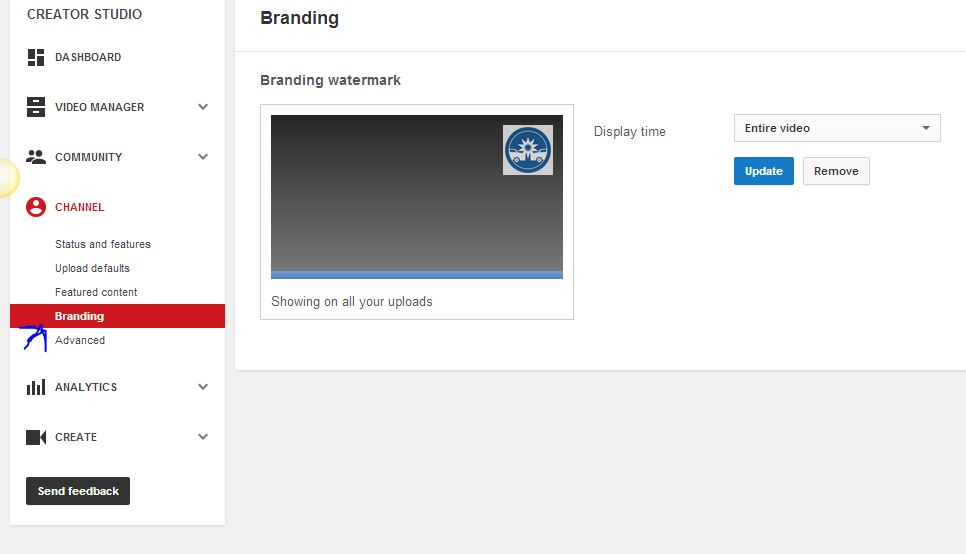Click the 'Branding watermark' heading

pyautogui.click(x=330, y=80)
